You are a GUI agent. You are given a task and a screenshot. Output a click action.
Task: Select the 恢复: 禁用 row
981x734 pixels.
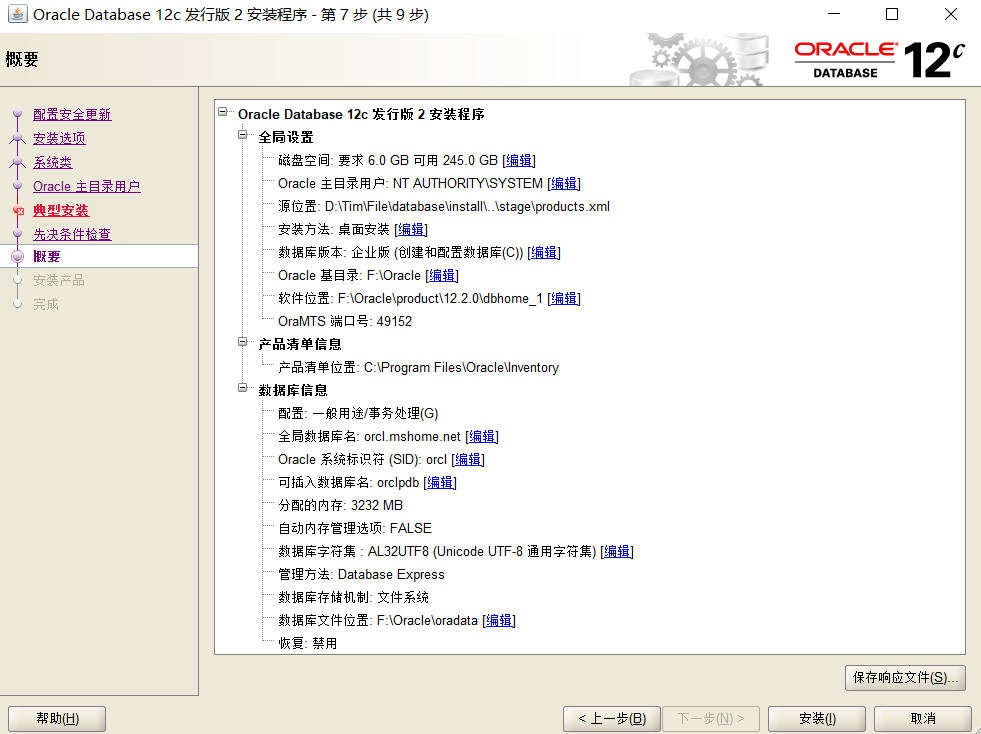point(307,643)
